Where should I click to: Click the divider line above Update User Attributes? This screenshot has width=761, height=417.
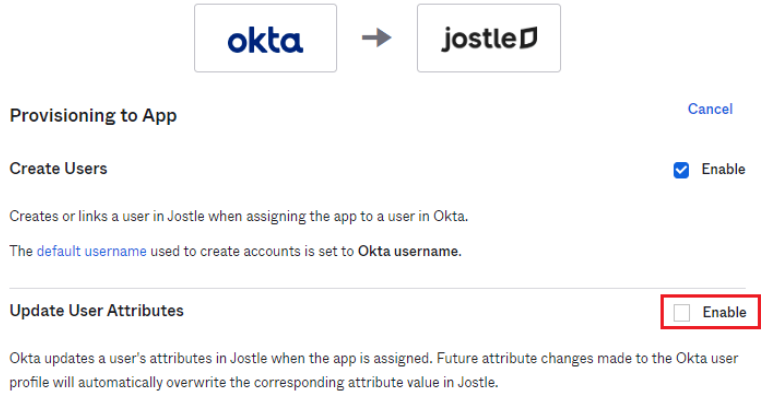378,288
